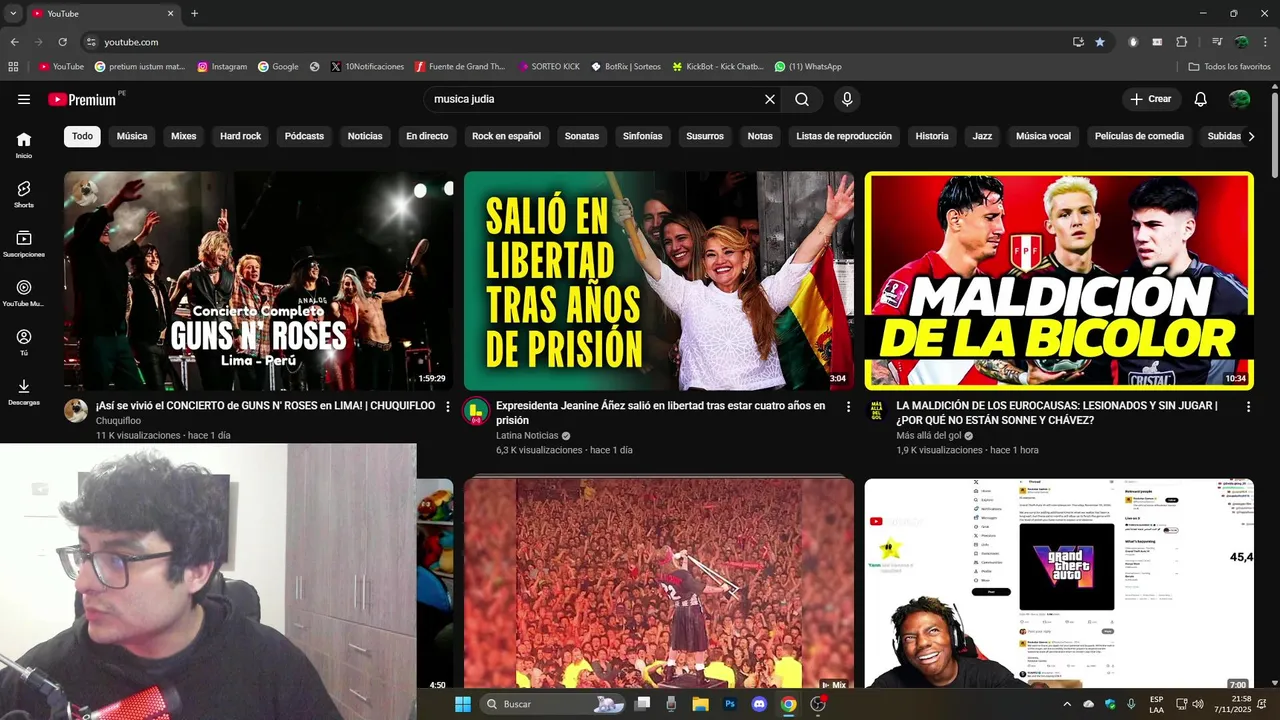Select the Hard rock filter chip
Image resolution: width=1280 pixels, height=720 pixels.
pyautogui.click(x=240, y=136)
